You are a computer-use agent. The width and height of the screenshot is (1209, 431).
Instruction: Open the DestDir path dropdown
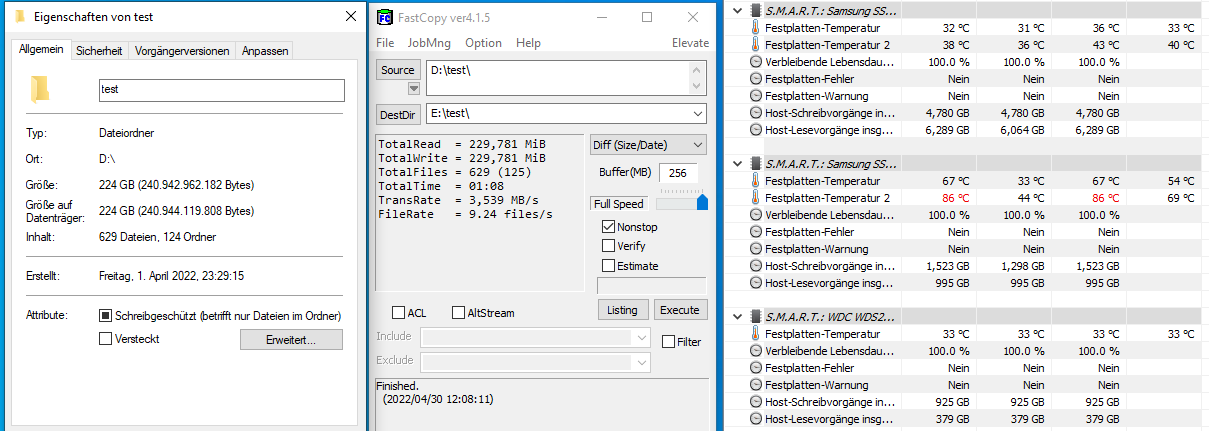697,113
